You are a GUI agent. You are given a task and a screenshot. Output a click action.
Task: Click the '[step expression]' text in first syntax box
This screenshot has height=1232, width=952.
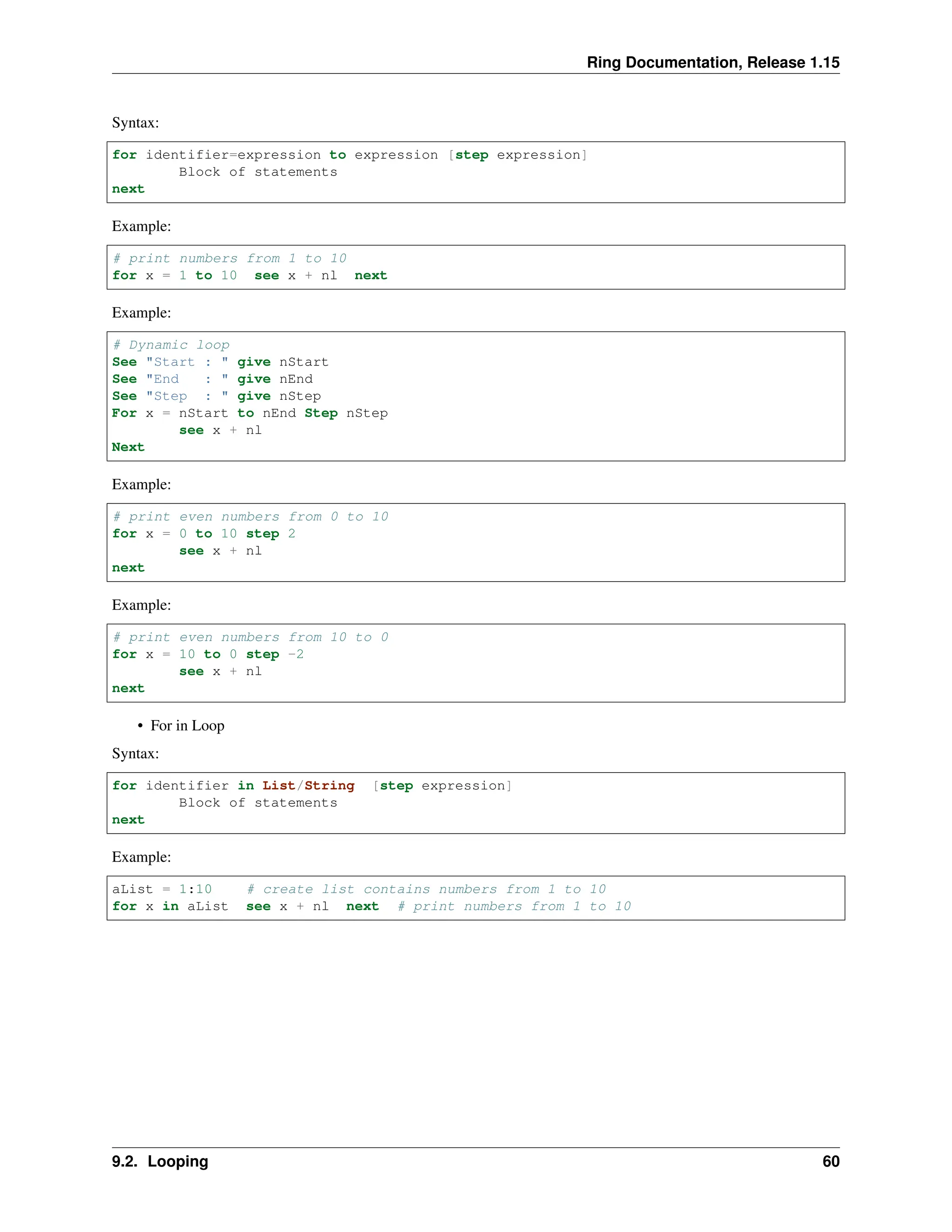517,154
